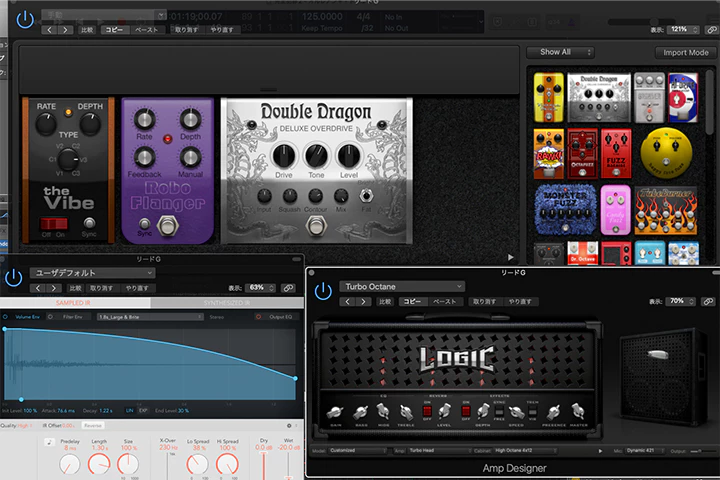Click the Reverse button in Space Designer

[93, 426]
